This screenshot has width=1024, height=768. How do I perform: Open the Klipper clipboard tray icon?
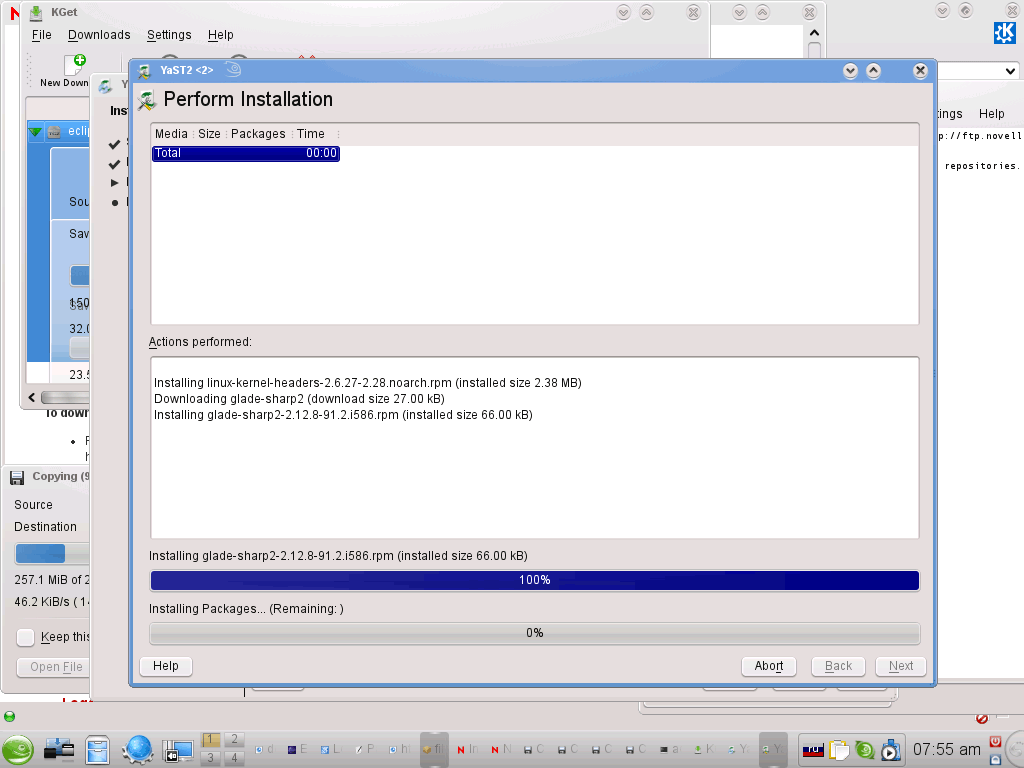pos(839,750)
